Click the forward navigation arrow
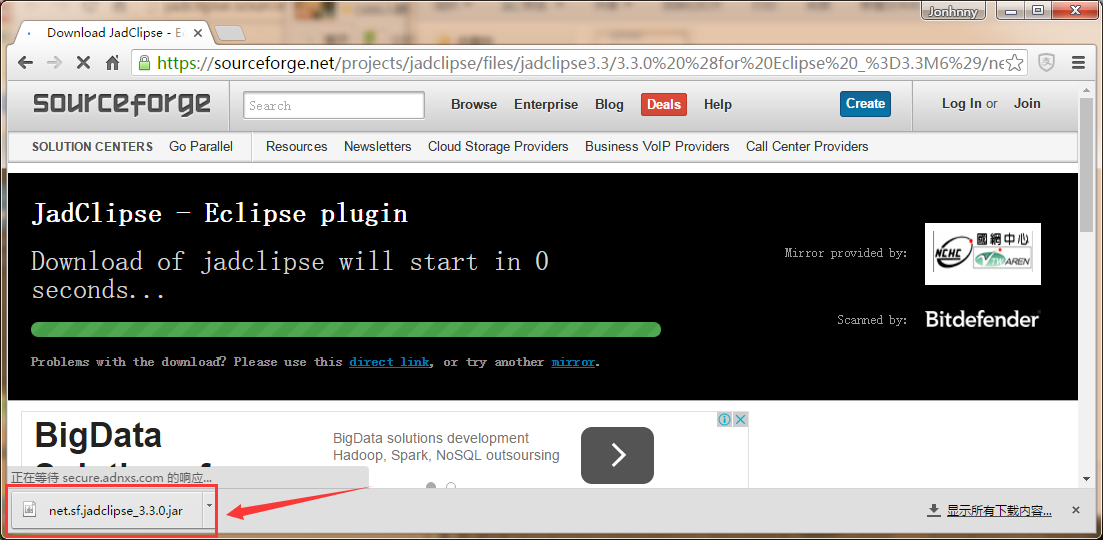1103x540 pixels. pos(54,63)
